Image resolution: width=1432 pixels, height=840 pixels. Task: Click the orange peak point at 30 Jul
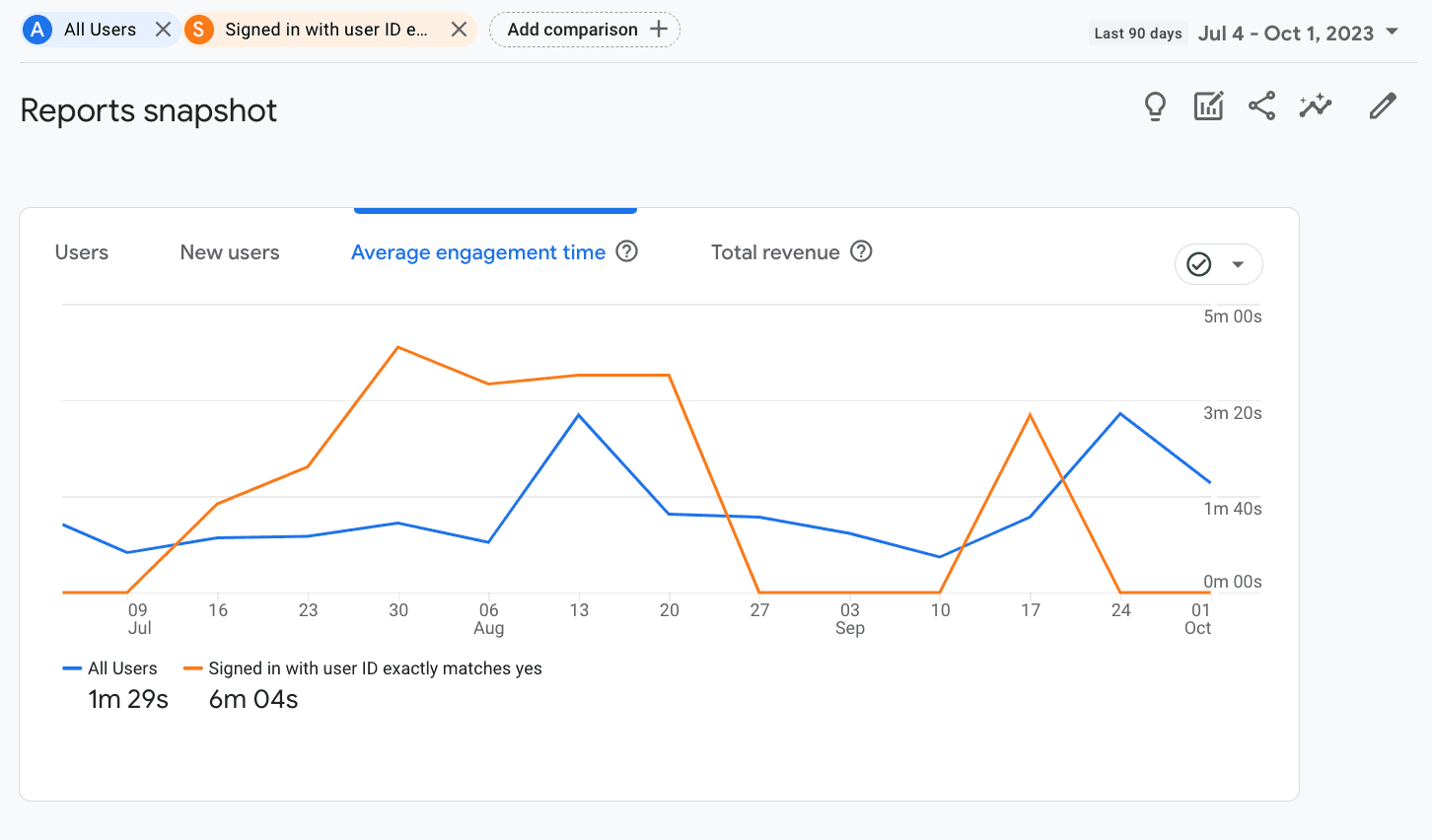[x=397, y=347]
